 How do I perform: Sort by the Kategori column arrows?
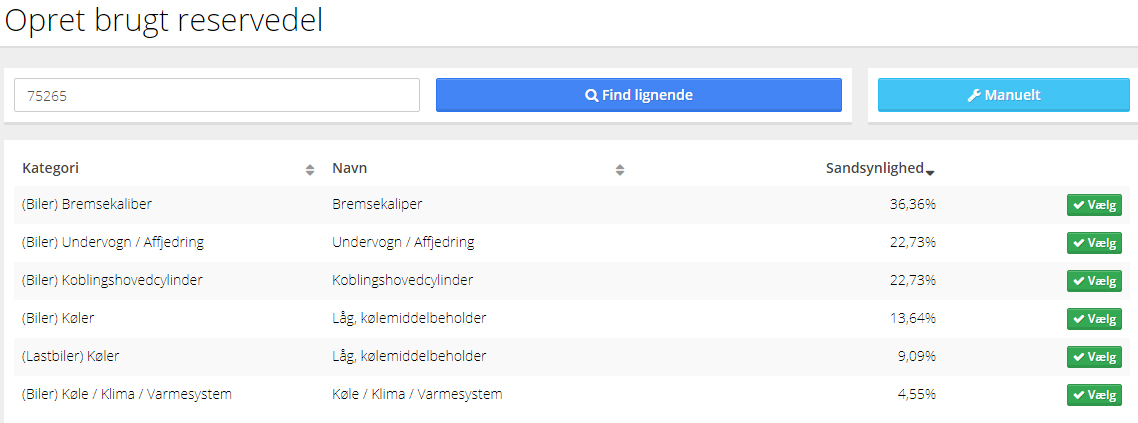point(310,170)
